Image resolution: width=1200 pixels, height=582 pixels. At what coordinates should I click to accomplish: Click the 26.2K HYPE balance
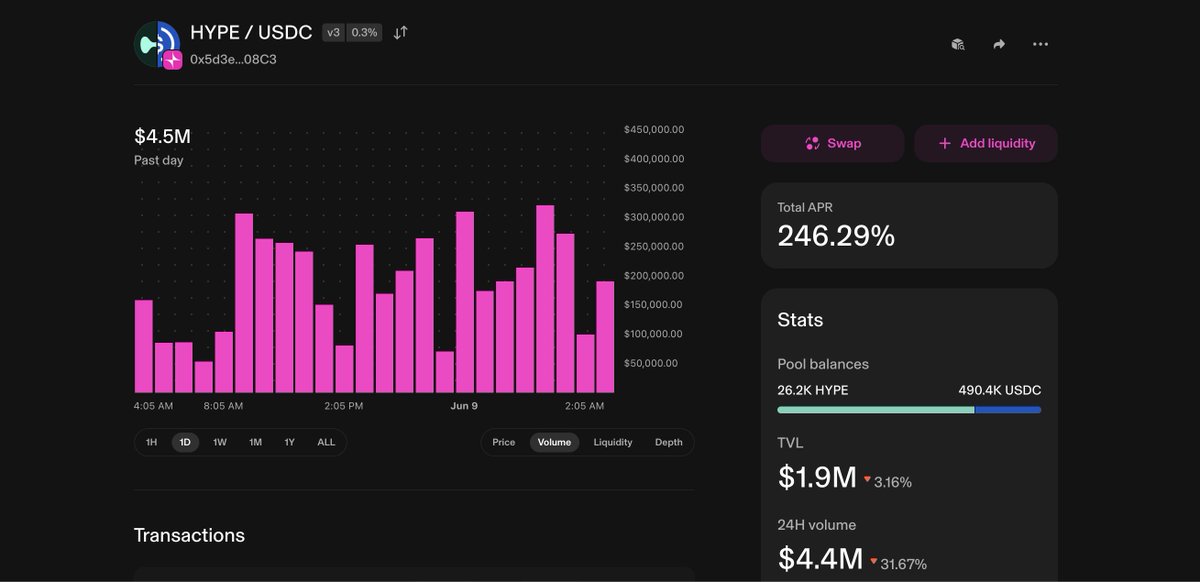pos(812,390)
